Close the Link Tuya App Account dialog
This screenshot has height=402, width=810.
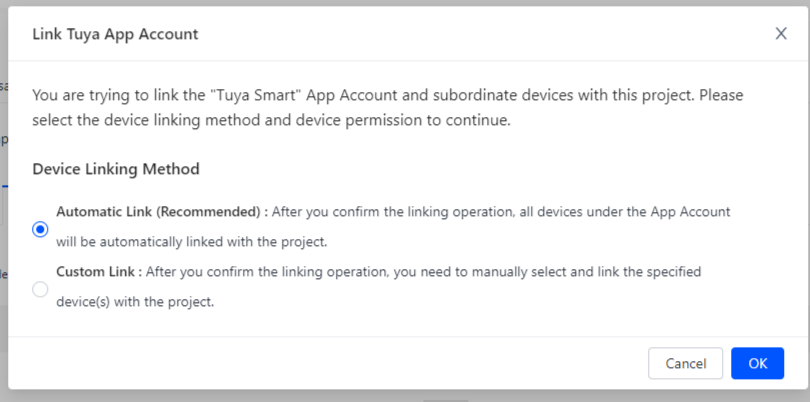[x=781, y=34]
